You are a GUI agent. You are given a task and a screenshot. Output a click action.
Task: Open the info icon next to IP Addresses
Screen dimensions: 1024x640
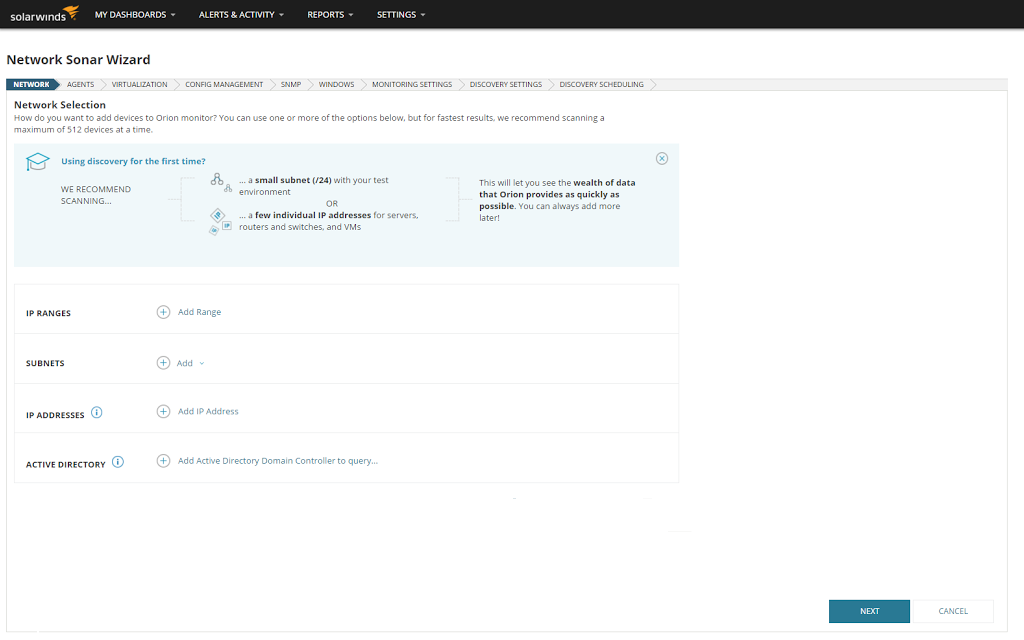[97, 412]
